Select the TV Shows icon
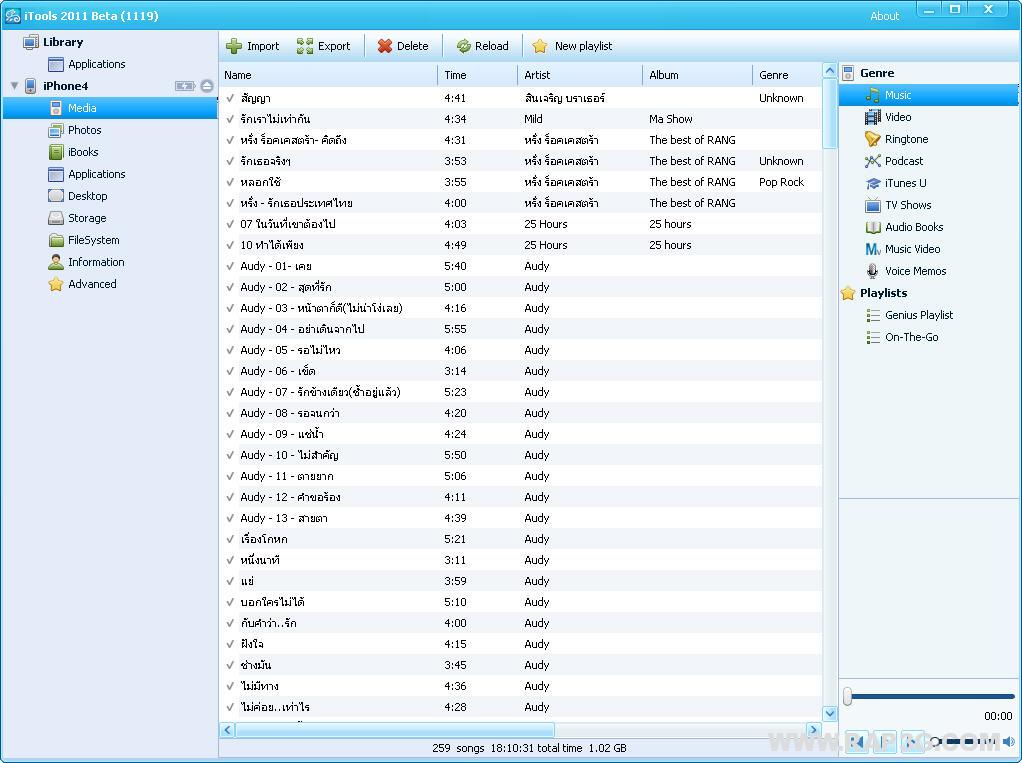Screen dimensions: 1022x763 point(873,205)
